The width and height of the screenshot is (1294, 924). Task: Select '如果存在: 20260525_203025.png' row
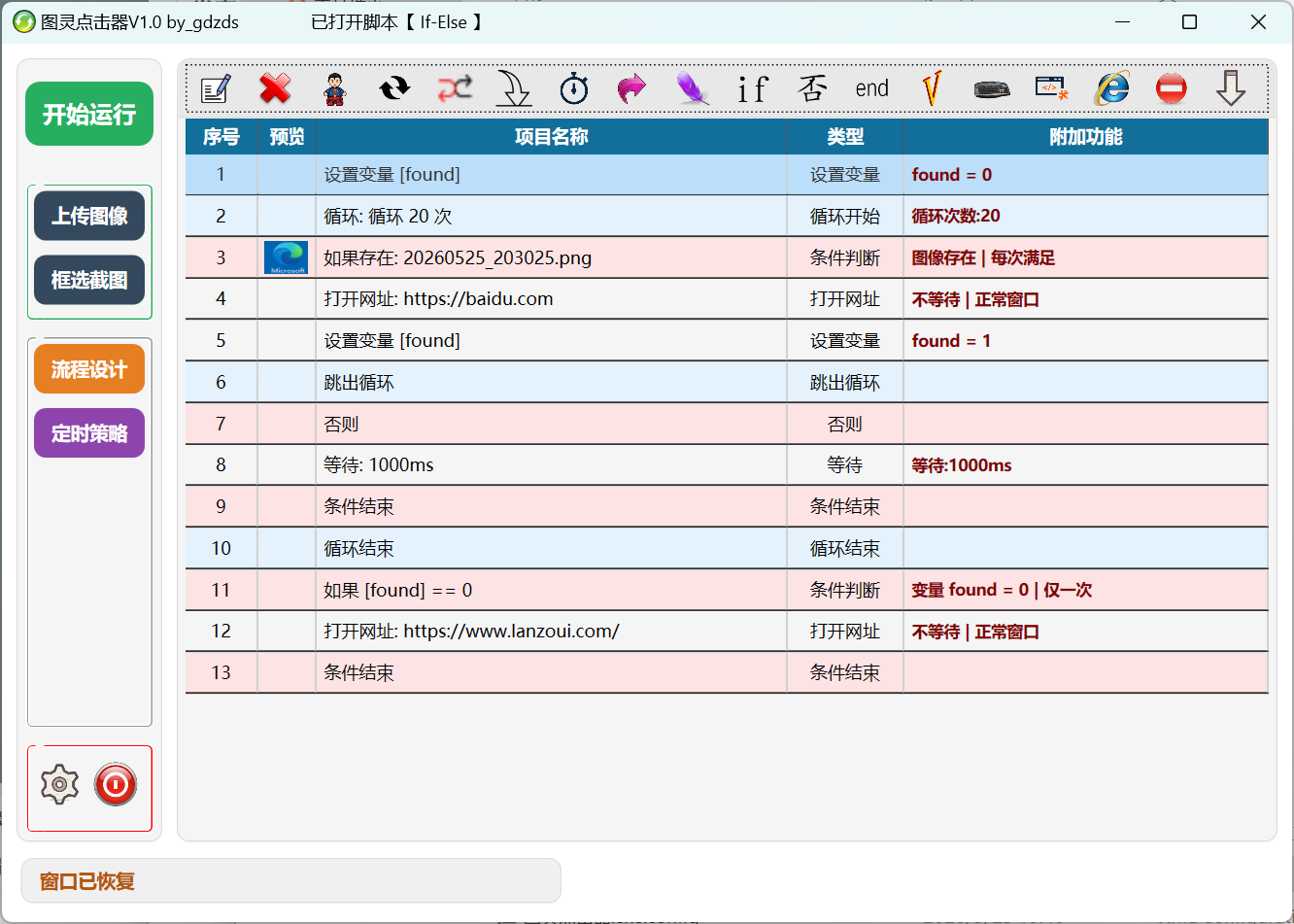click(x=727, y=257)
